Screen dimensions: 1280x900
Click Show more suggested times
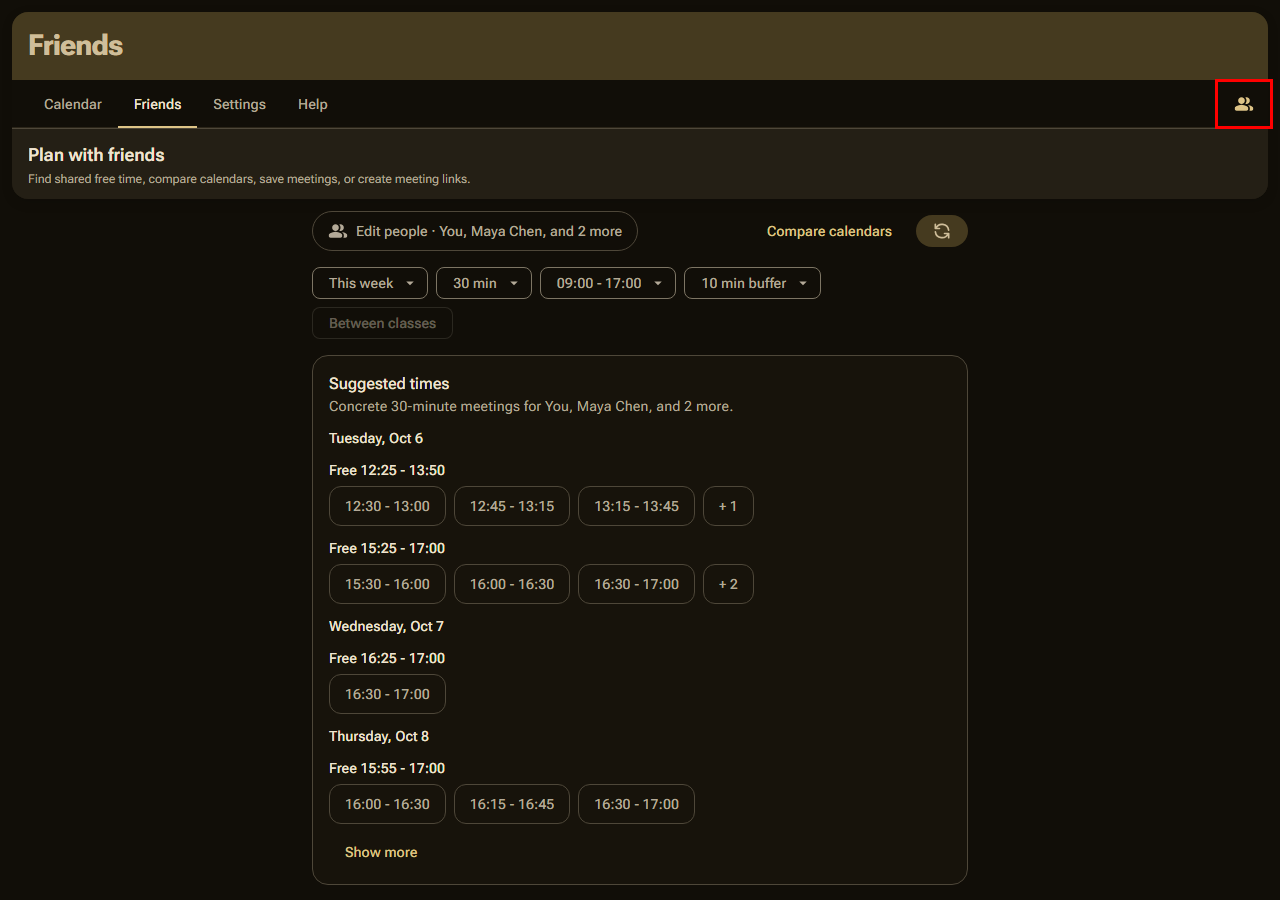coord(381,852)
